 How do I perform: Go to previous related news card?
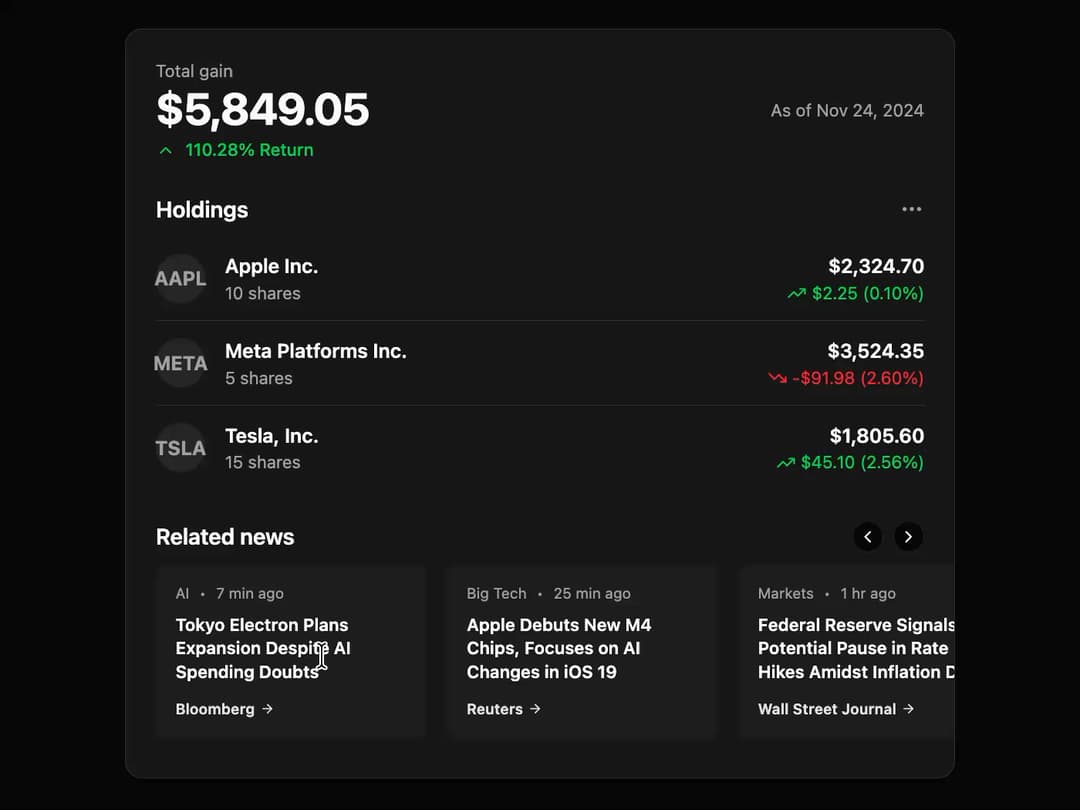868,537
